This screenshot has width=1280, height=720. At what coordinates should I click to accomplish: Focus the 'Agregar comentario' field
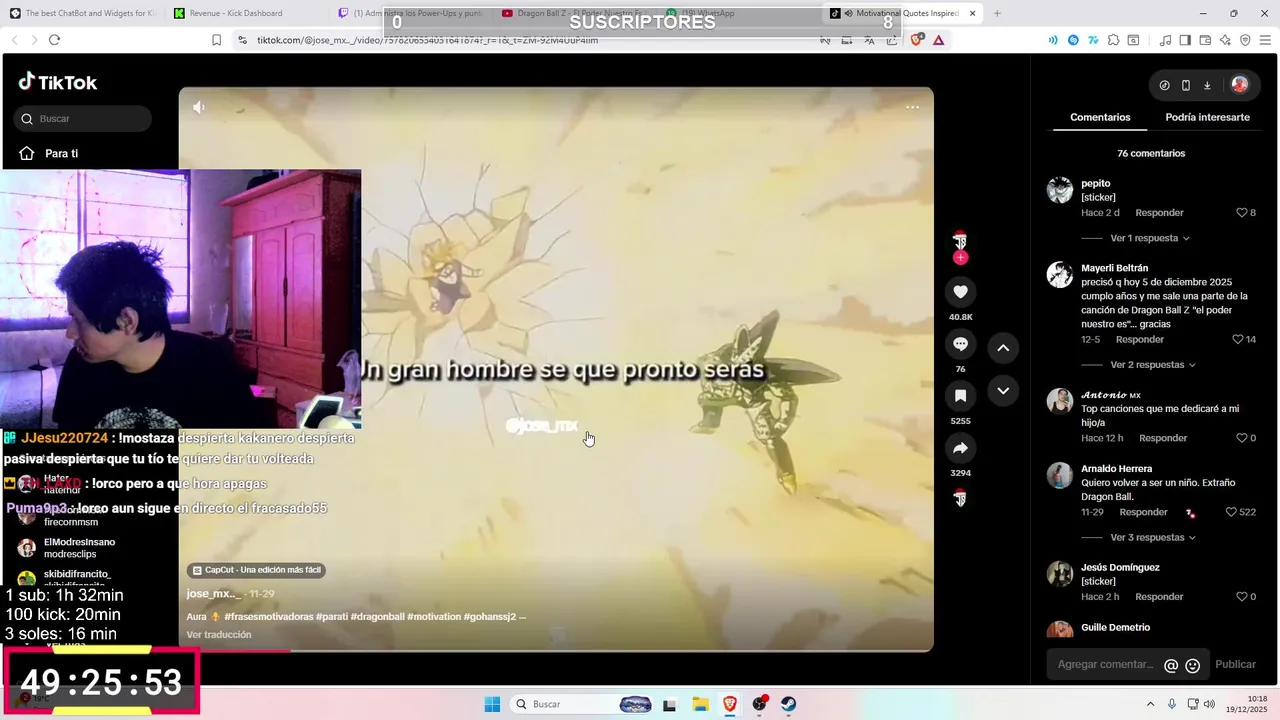pyautogui.click(x=1107, y=665)
